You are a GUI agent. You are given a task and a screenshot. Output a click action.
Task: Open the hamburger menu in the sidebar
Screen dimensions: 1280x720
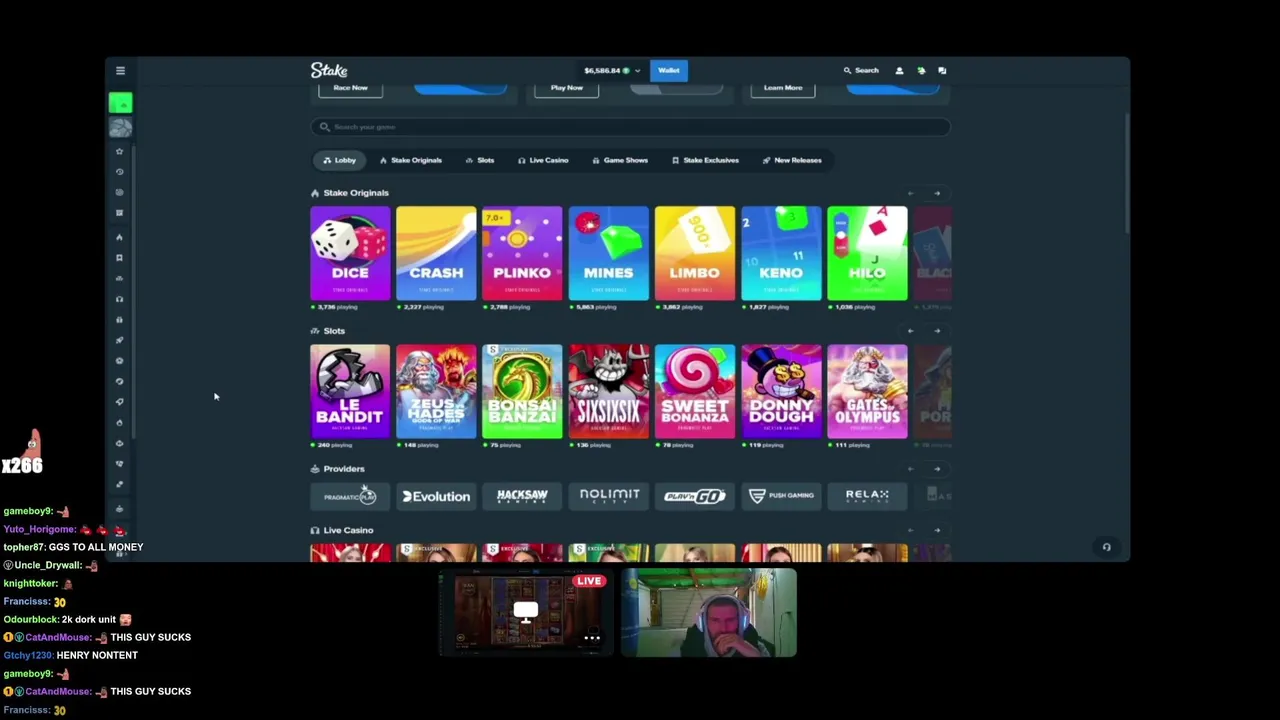120,71
